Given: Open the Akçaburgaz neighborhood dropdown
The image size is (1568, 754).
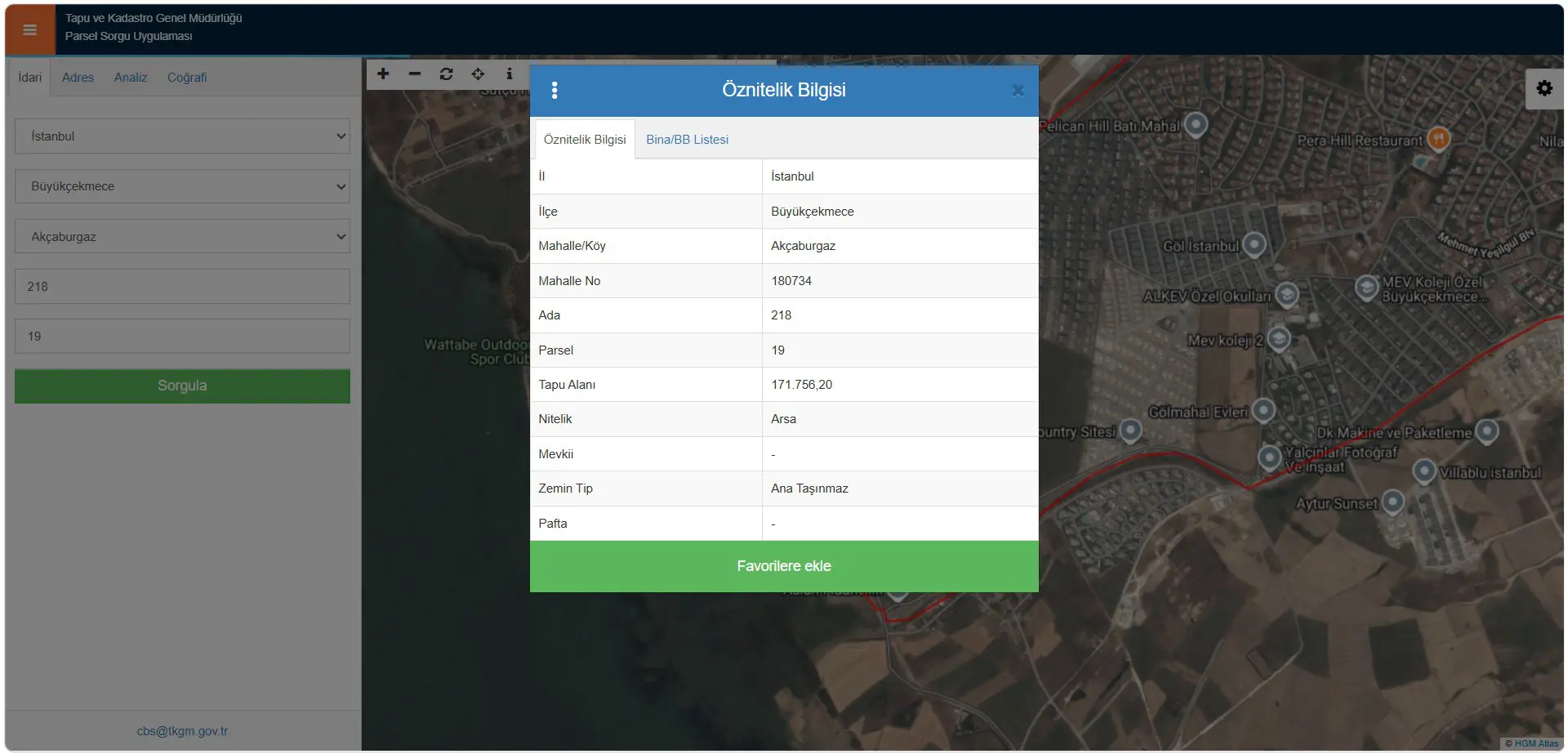Looking at the screenshot, I should (x=182, y=237).
